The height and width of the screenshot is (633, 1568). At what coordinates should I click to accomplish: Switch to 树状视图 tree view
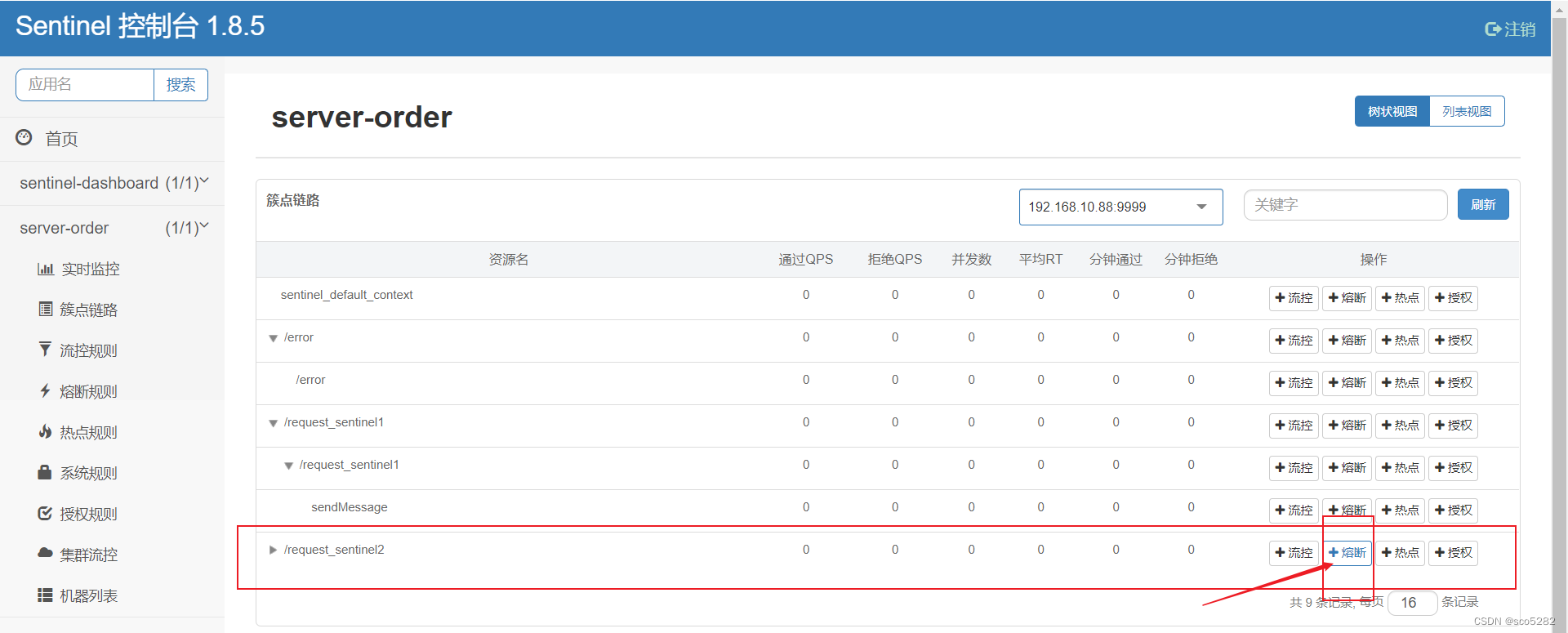tap(1392, 111)
